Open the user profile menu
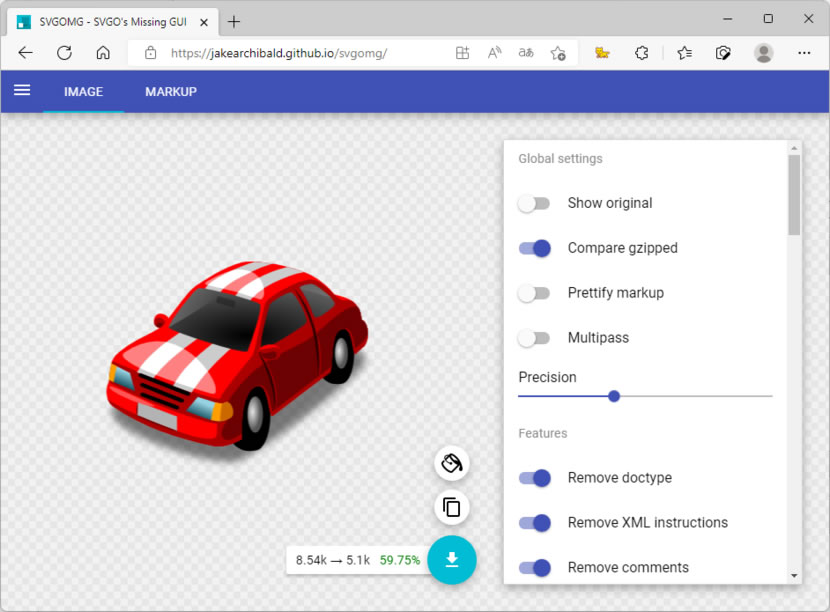830x612 pixels. pos(763,53)
